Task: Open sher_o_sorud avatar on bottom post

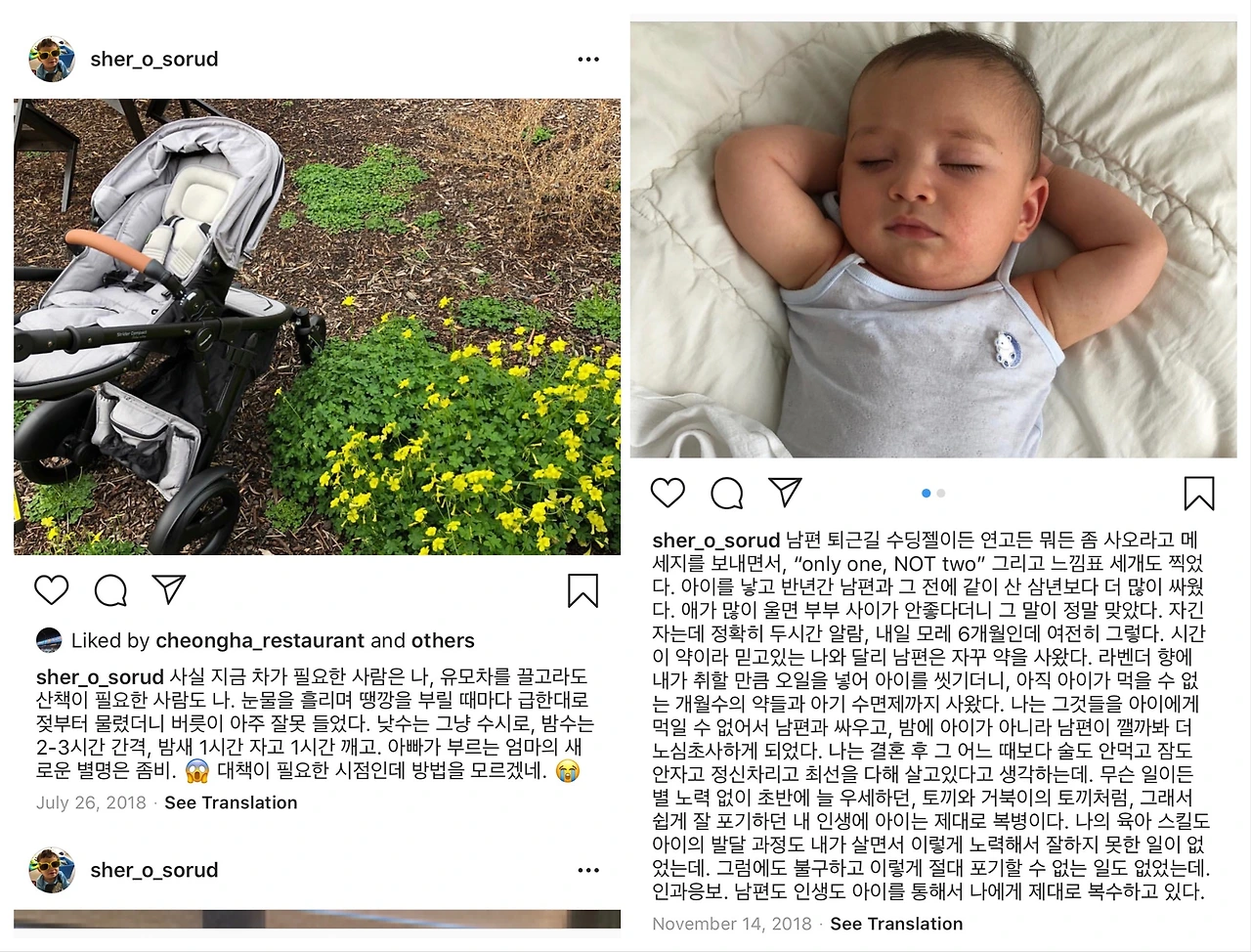Action: click(x=52, y=870)
